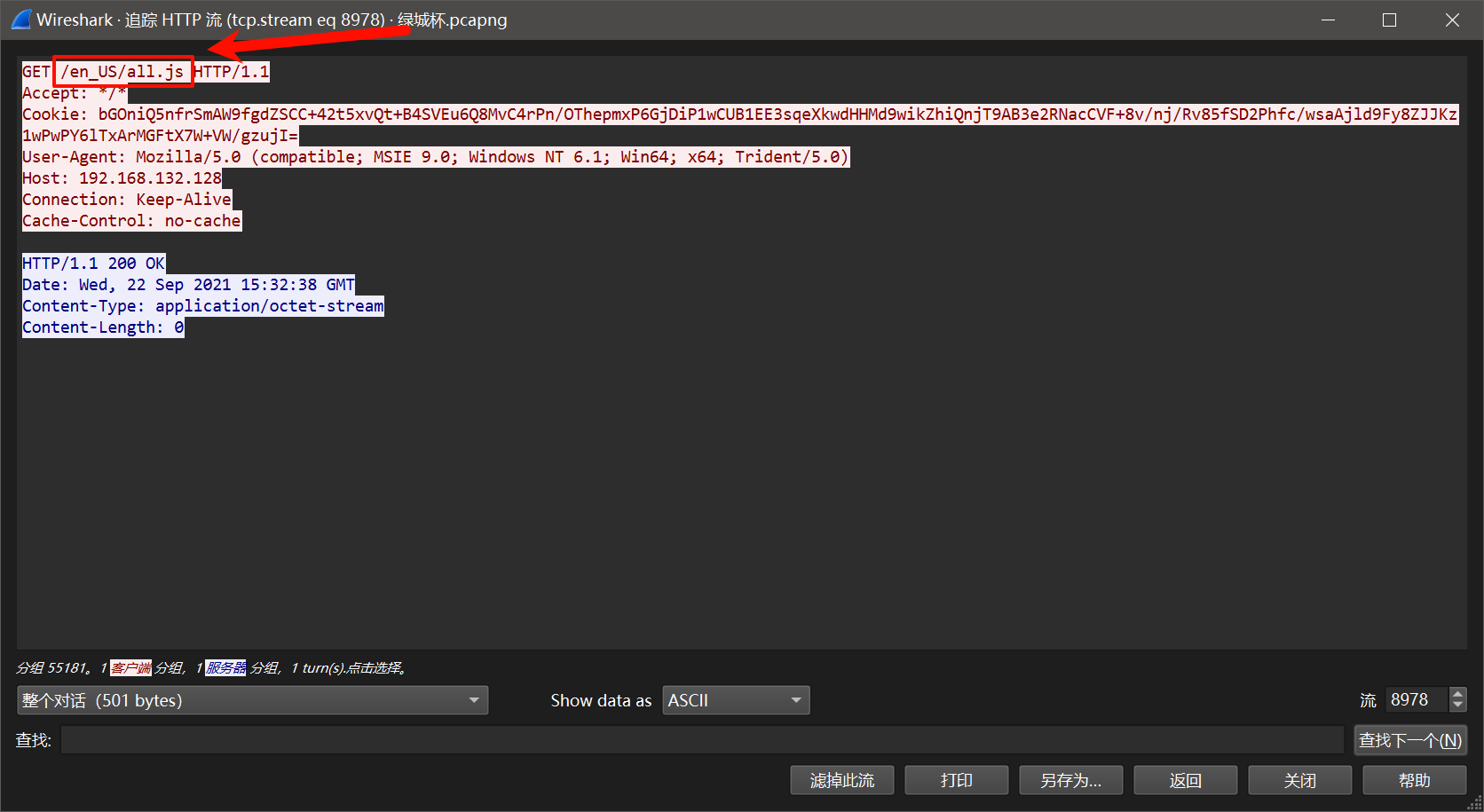The height and width of the screenshot is (812, 1484).
Task: Open help via the 帮助 button
Action: pyautogui.click(x=1414, y=780)
